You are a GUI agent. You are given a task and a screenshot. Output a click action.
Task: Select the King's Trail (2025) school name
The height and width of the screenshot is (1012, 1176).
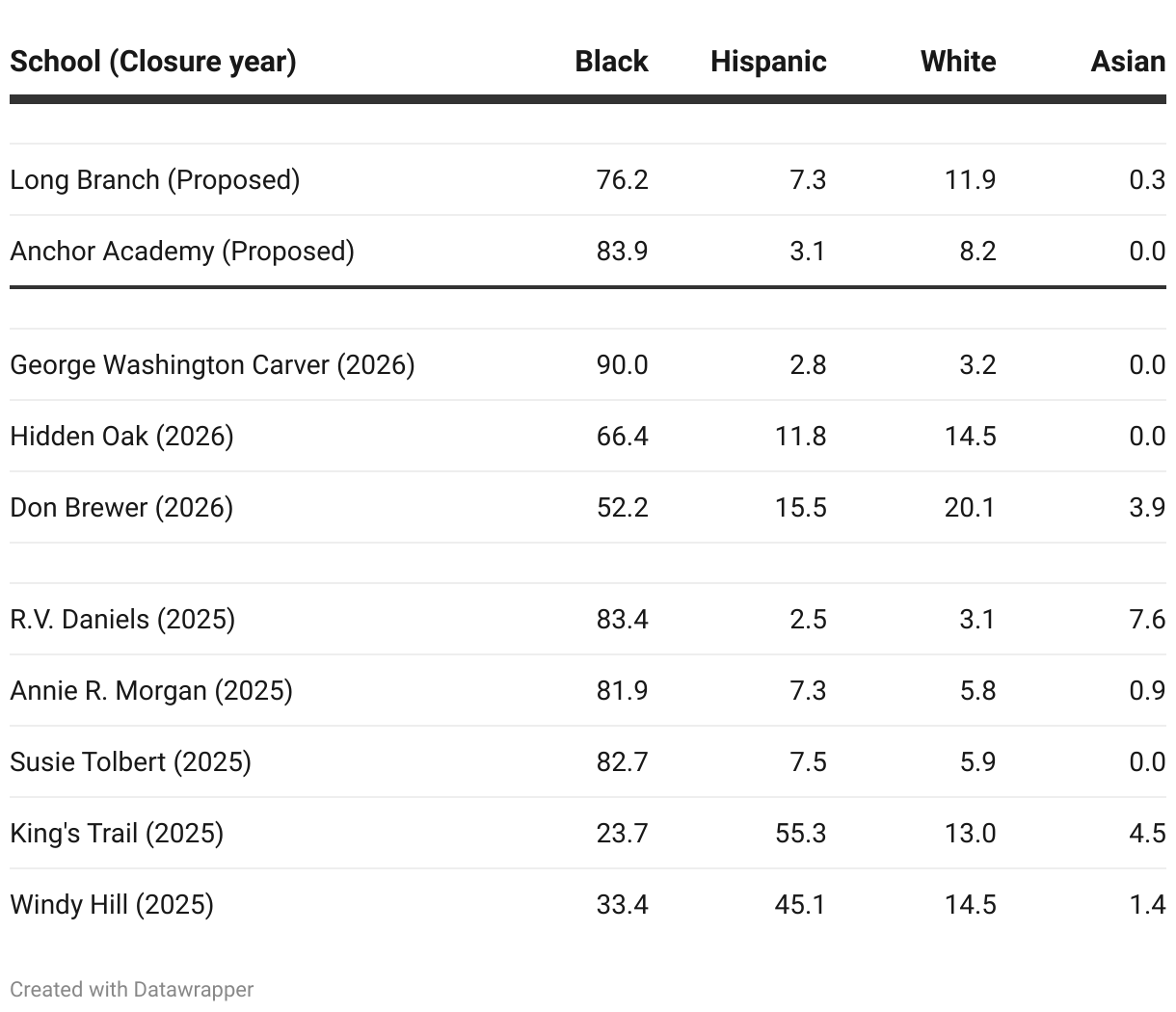tap(117, 834)
